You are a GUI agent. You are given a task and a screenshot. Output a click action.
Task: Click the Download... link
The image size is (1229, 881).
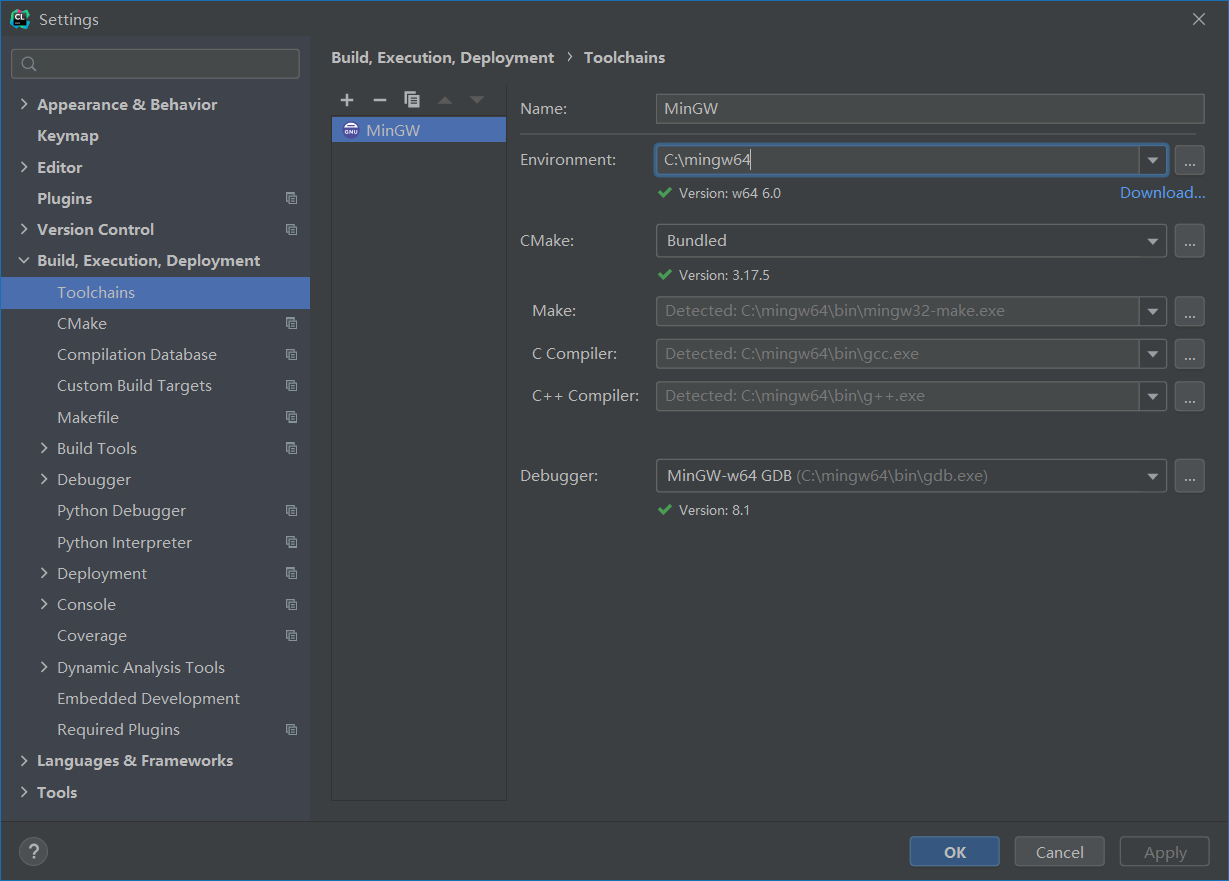(x=1162, y=193)
